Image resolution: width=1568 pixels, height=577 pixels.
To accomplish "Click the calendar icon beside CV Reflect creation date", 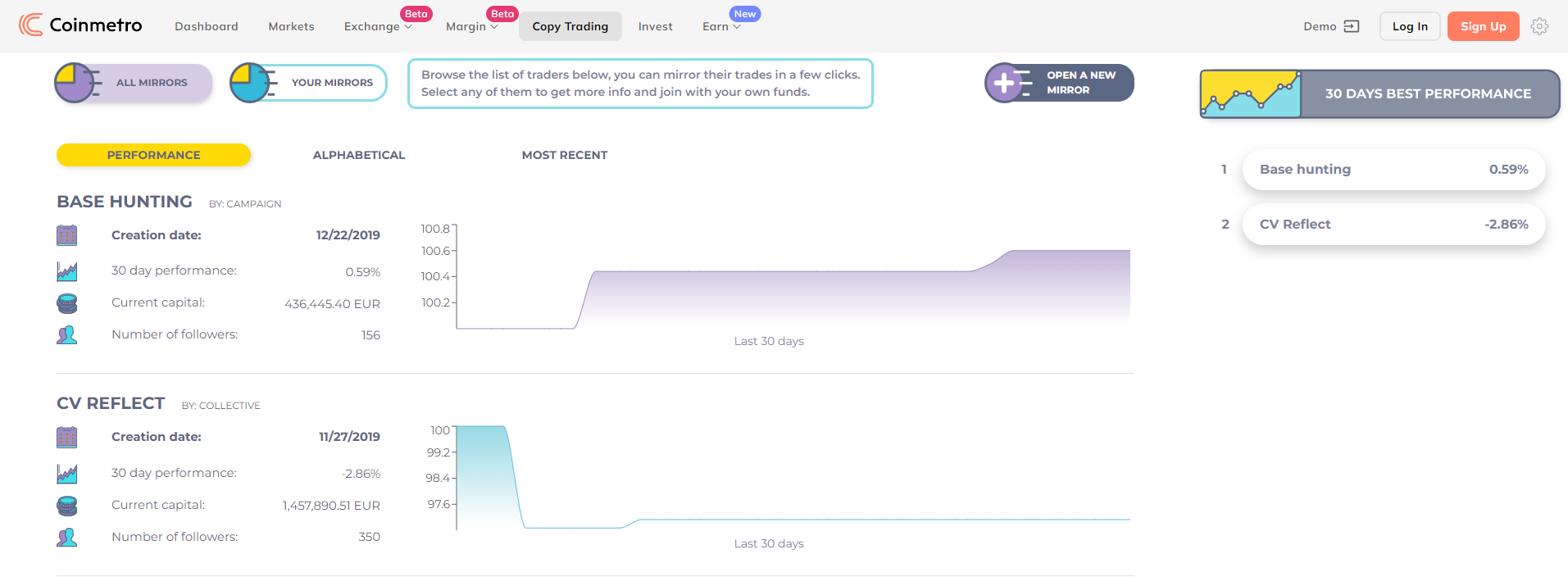I will click(67, 437).
